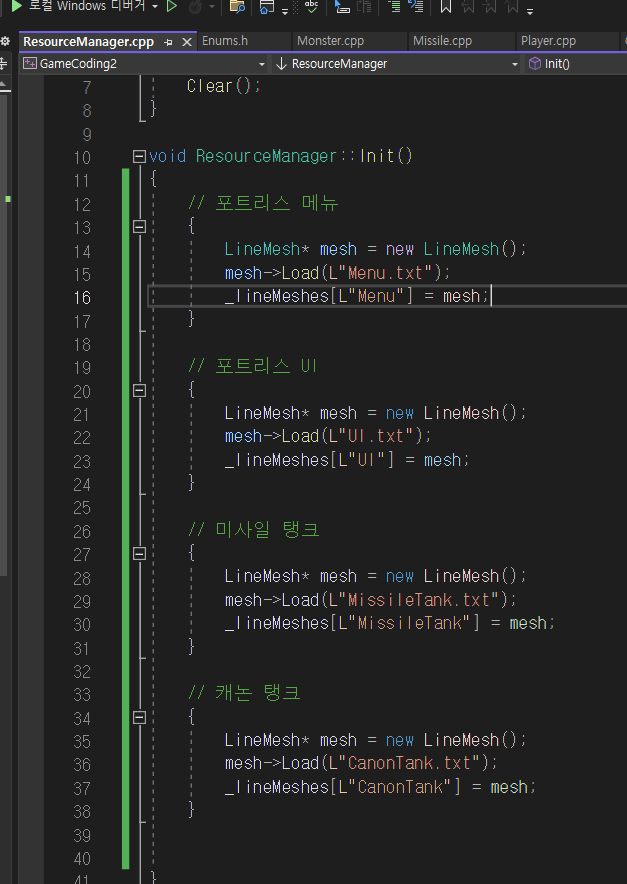This screenshot has width=627, height=884.
Task: Click the Find in Files folder icon
Action: pos(237,7)
